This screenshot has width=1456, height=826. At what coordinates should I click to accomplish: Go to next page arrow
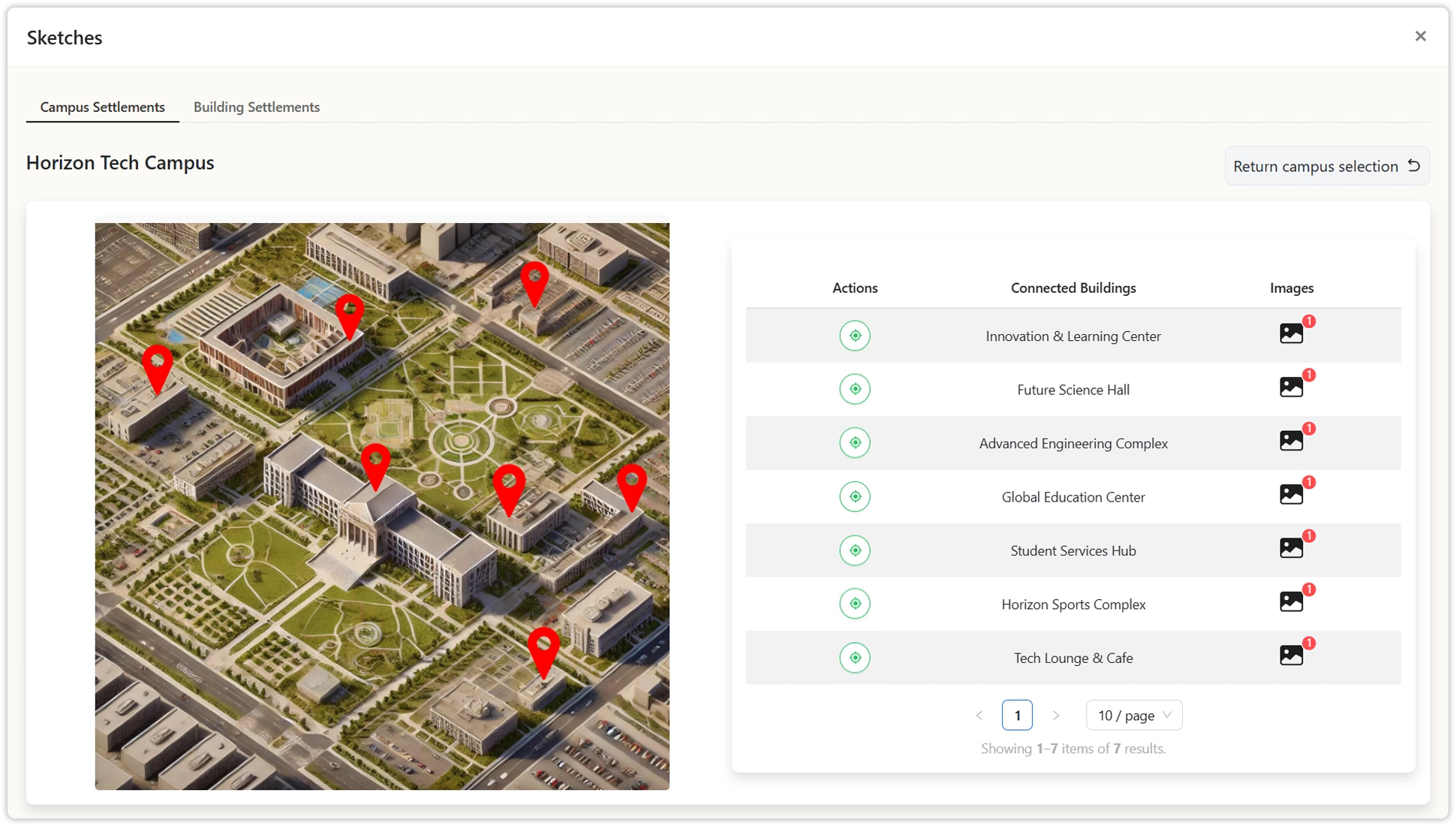coord(1056,716)
